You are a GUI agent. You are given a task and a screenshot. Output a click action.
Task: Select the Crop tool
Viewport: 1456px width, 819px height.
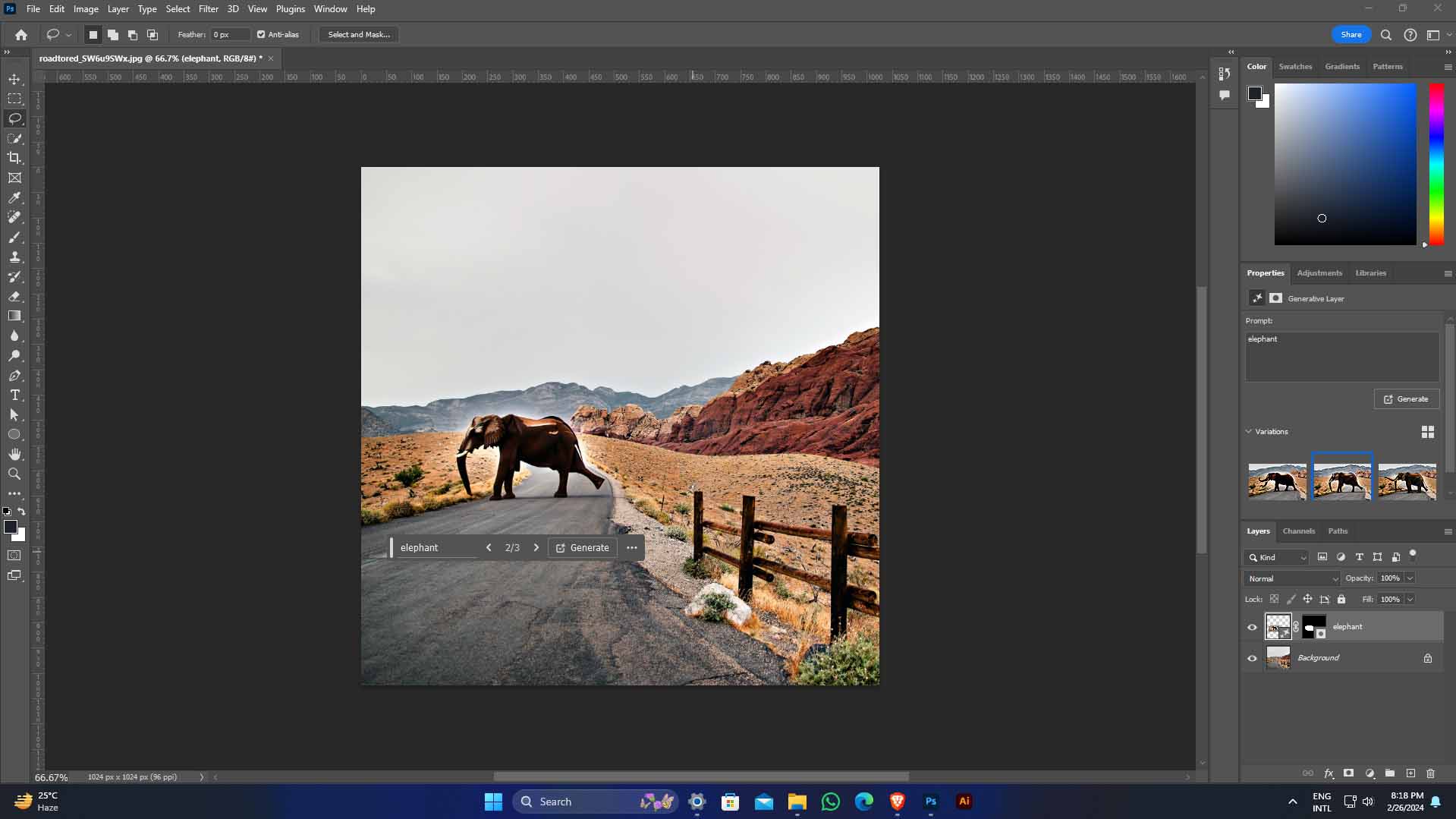(14, 158)
